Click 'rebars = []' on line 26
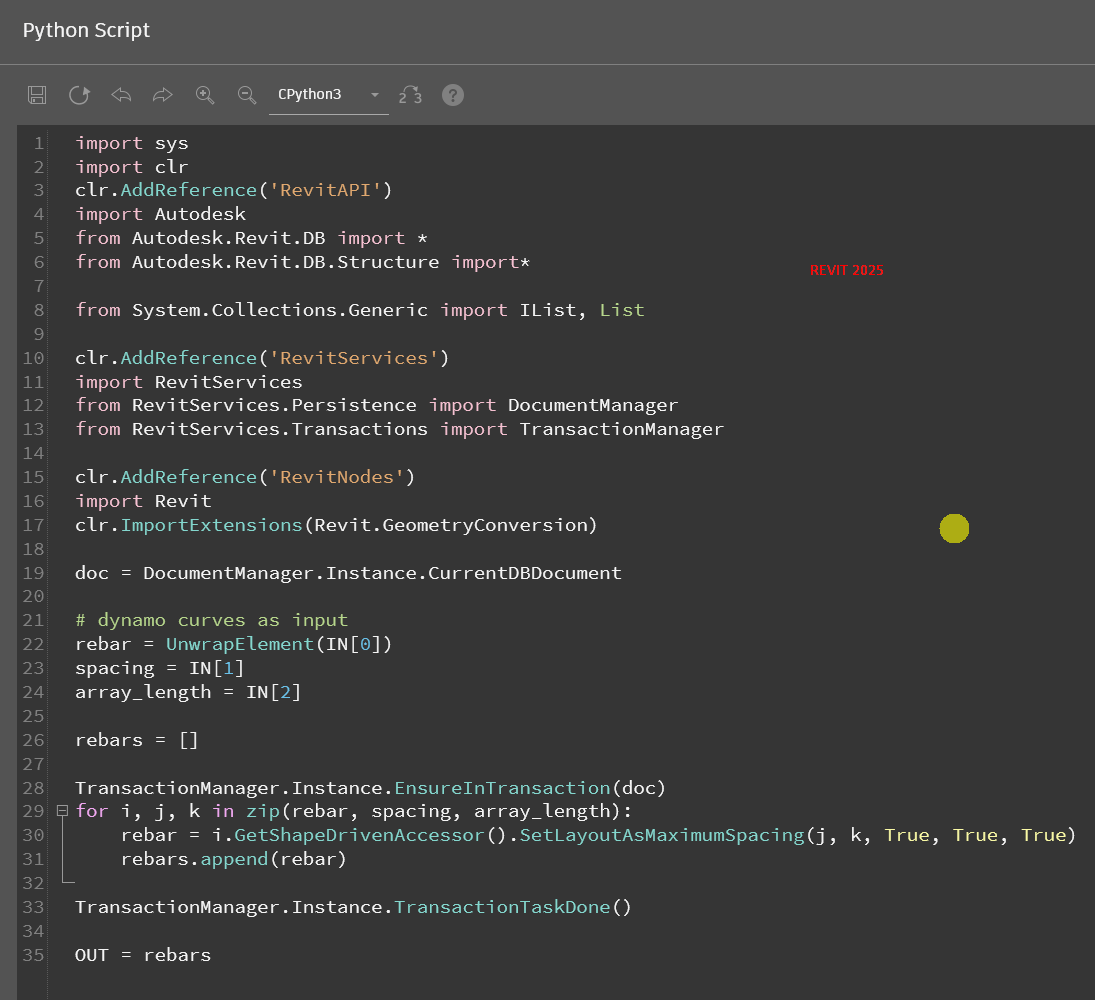 137,740
